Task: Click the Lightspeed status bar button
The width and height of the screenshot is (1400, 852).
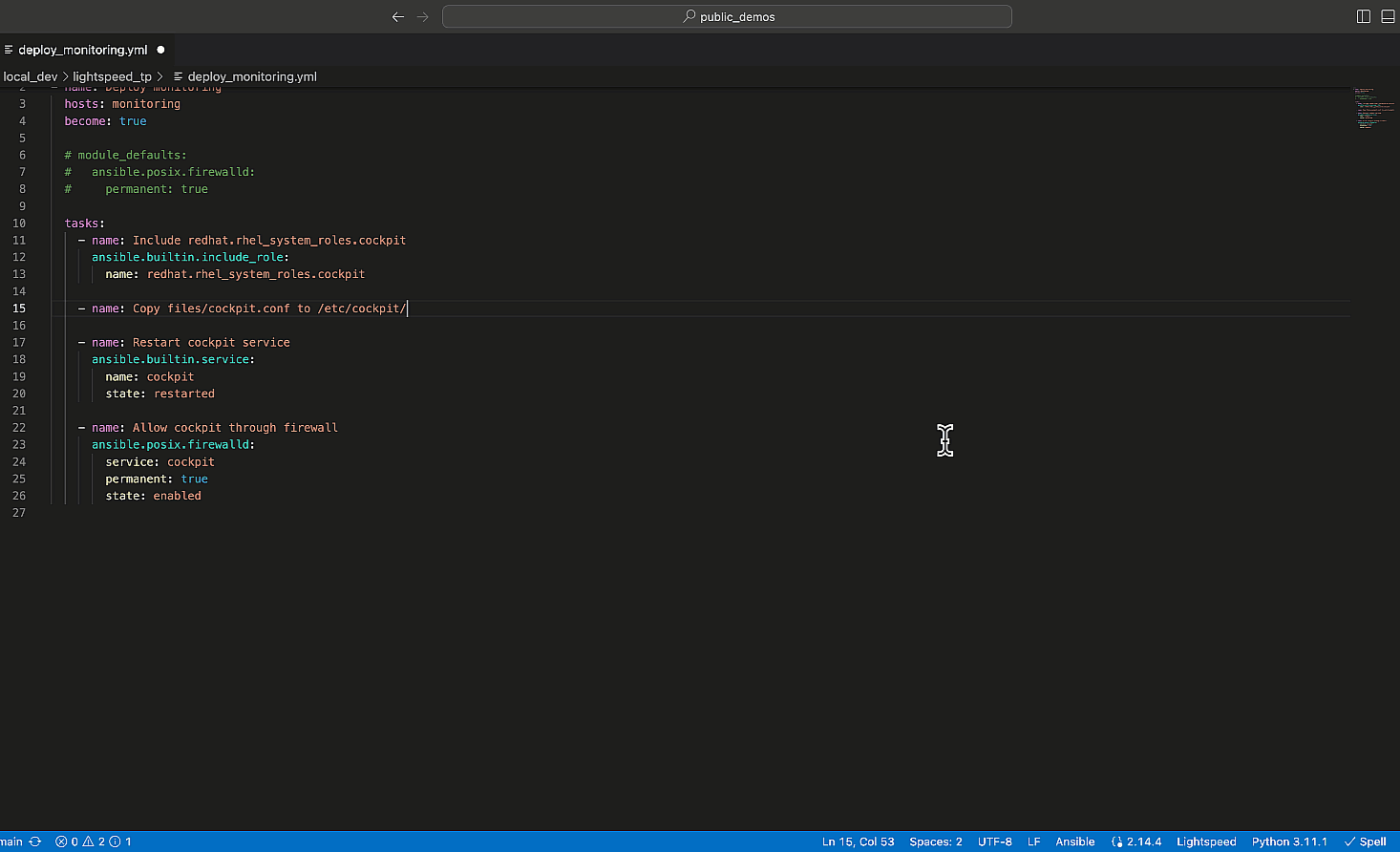Action: tap(1205, 841)
